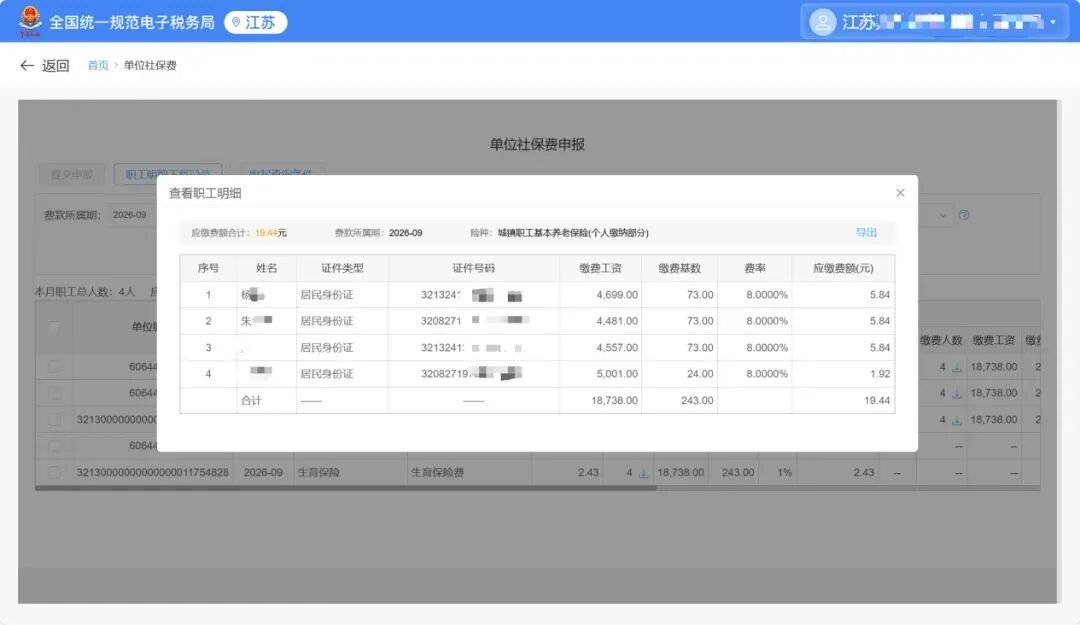Click 243.00 in the dialog's 合计 row
The height and width of the screenshot is (625, 1080).
coord(697,400)
